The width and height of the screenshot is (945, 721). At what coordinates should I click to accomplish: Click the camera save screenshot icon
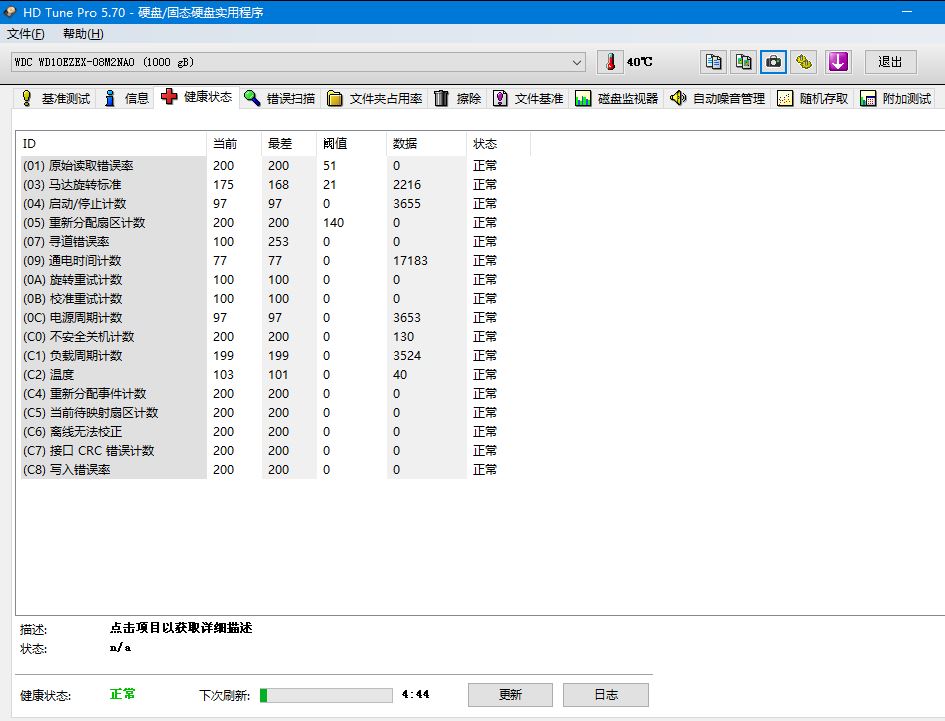click(773, 61)
